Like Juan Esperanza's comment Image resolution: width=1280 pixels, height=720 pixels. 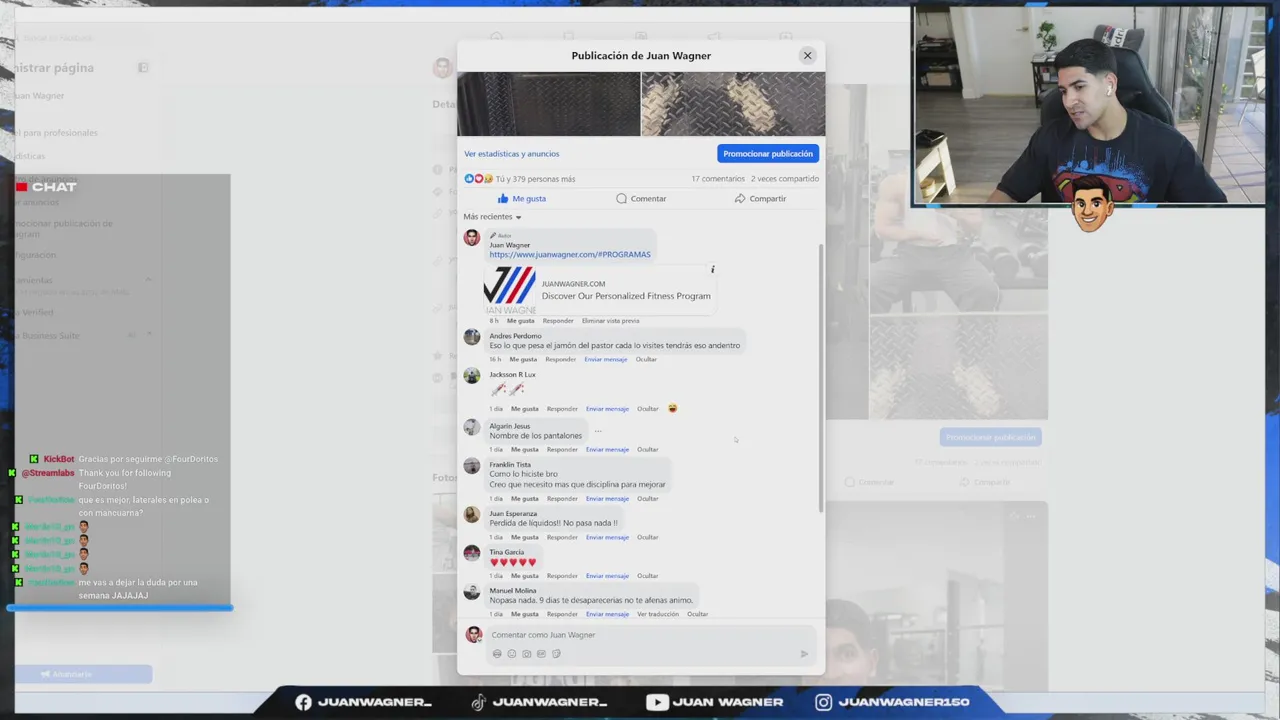[525, 538]
